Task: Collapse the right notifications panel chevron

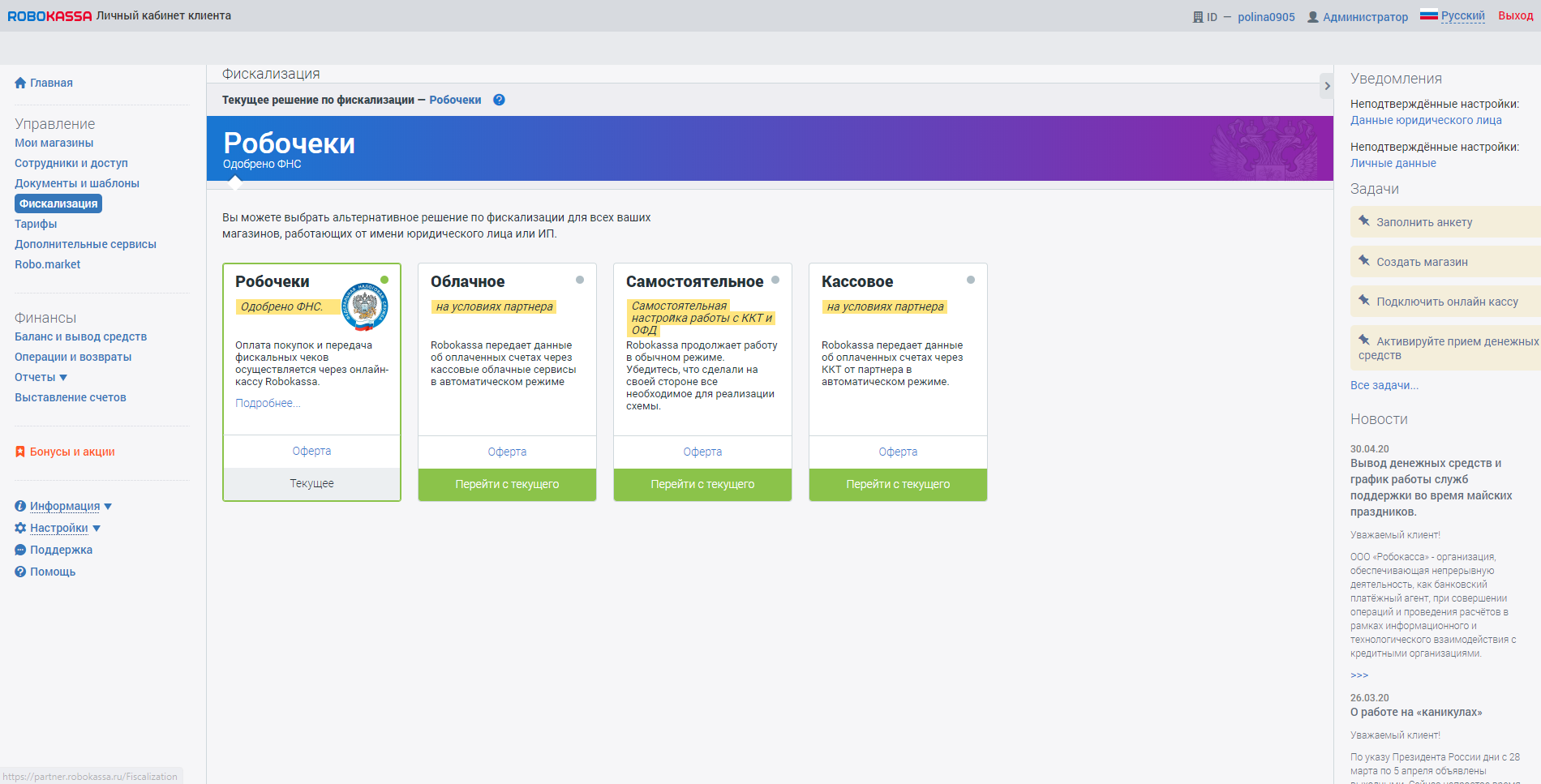Action: click(x=1327, y=86)
